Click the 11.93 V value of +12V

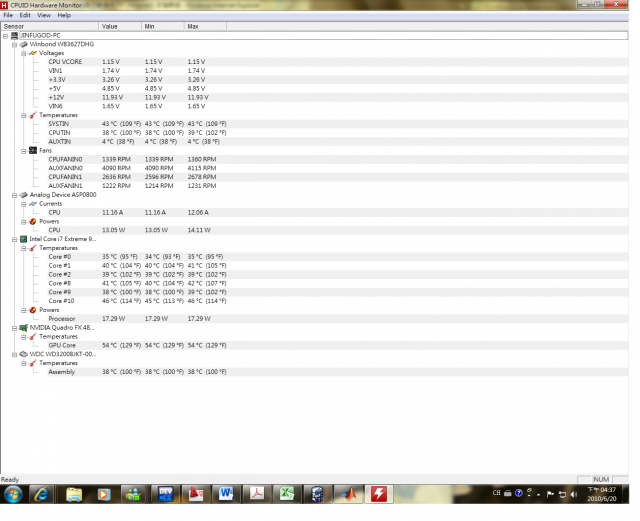[112, 98]
